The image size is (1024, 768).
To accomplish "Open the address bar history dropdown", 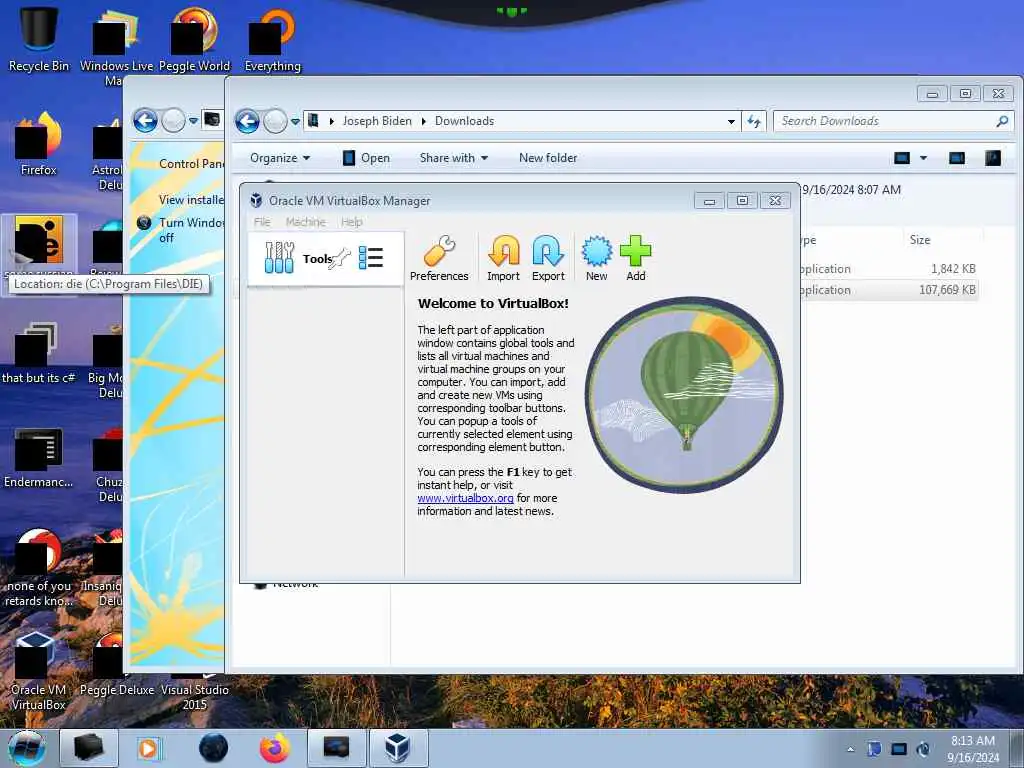I will click(731, 121).
